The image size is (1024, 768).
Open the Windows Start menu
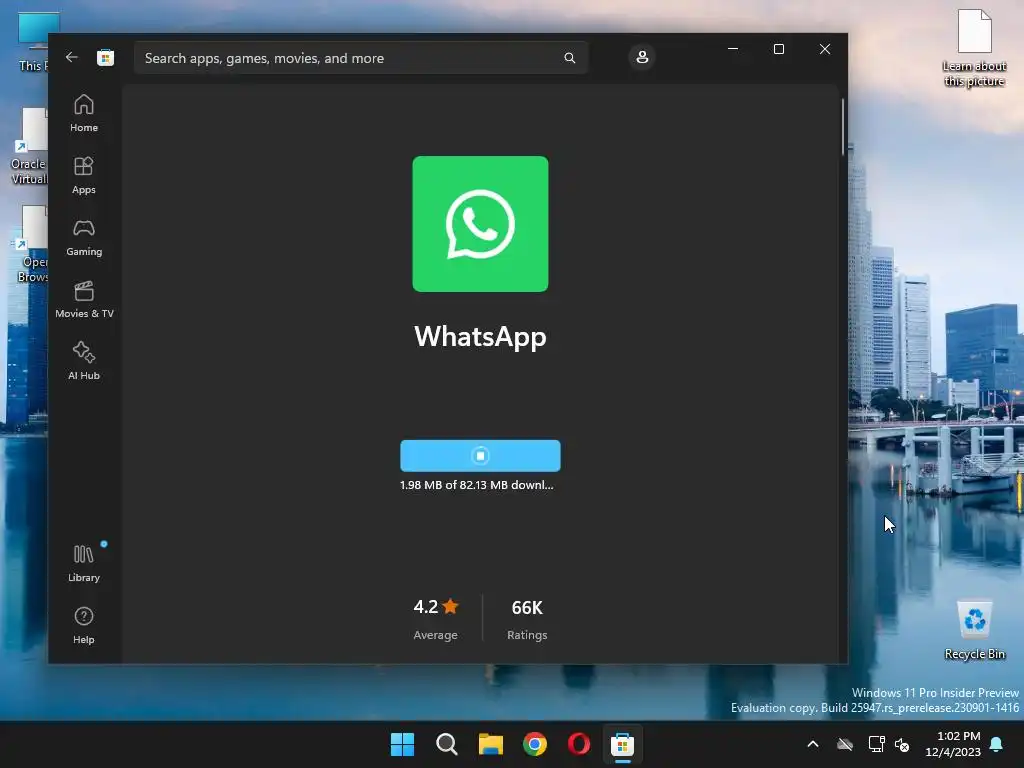(402, 744)
